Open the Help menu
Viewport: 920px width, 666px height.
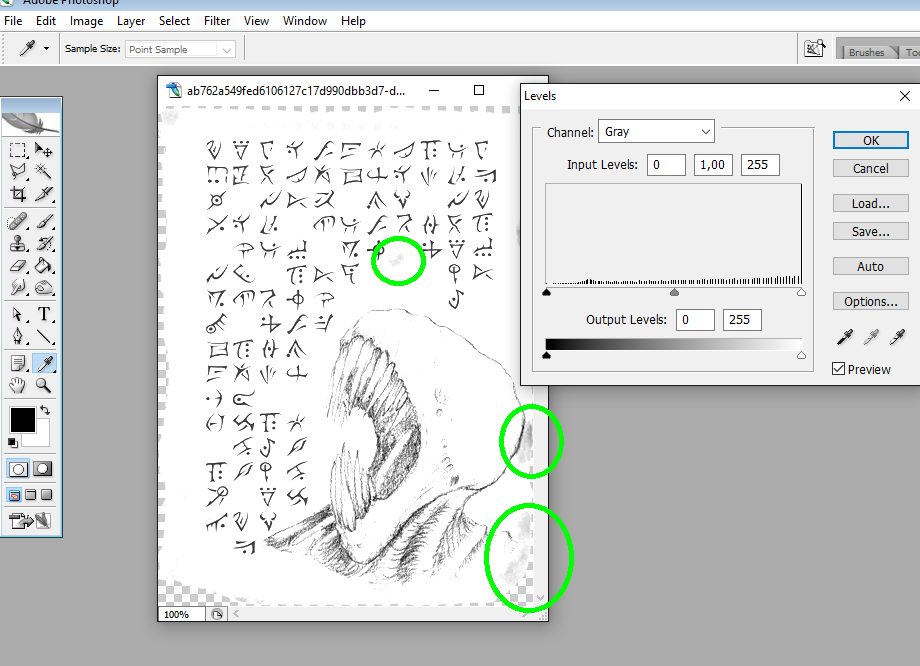353,21
